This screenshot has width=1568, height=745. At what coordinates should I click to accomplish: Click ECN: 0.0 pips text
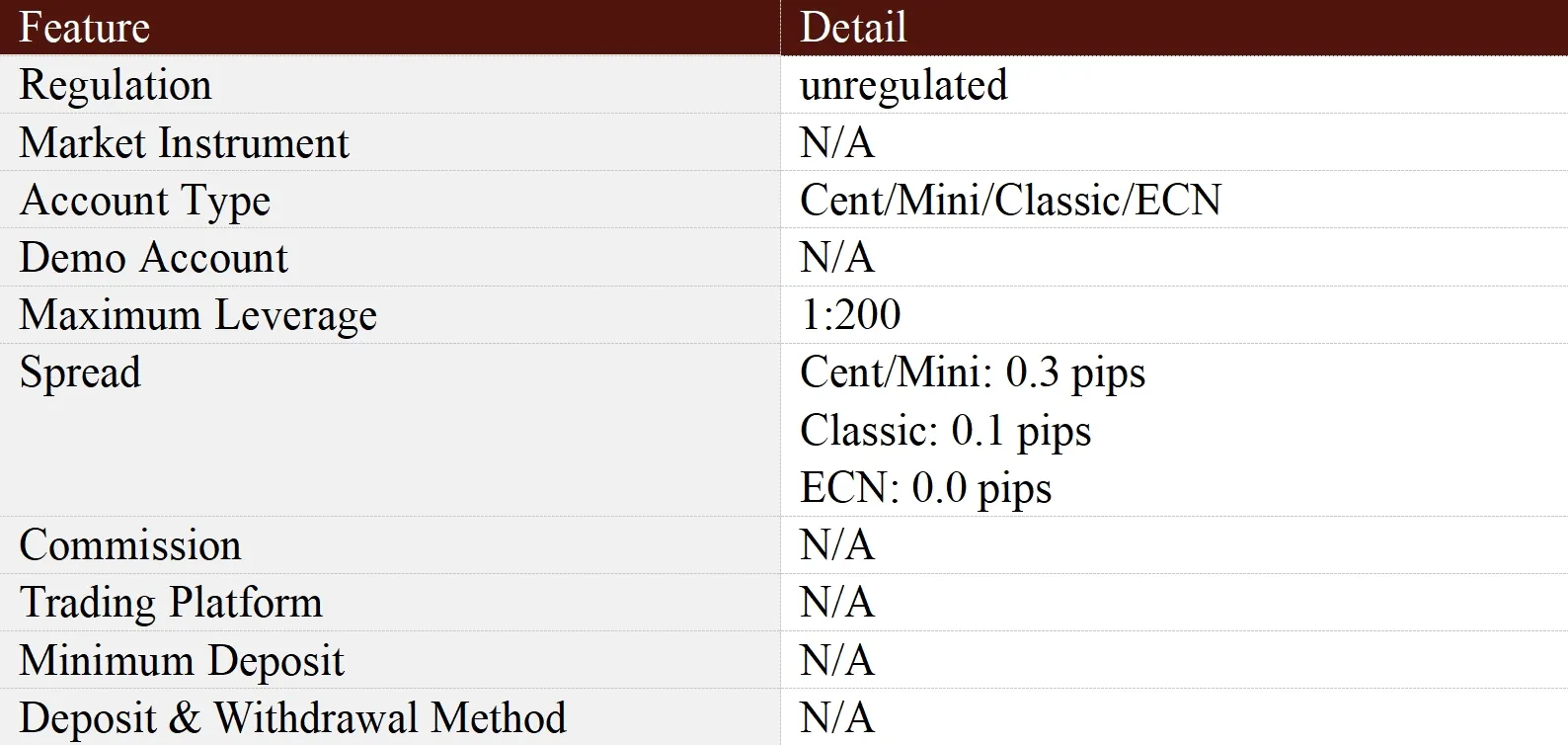[x=926, y=488]
